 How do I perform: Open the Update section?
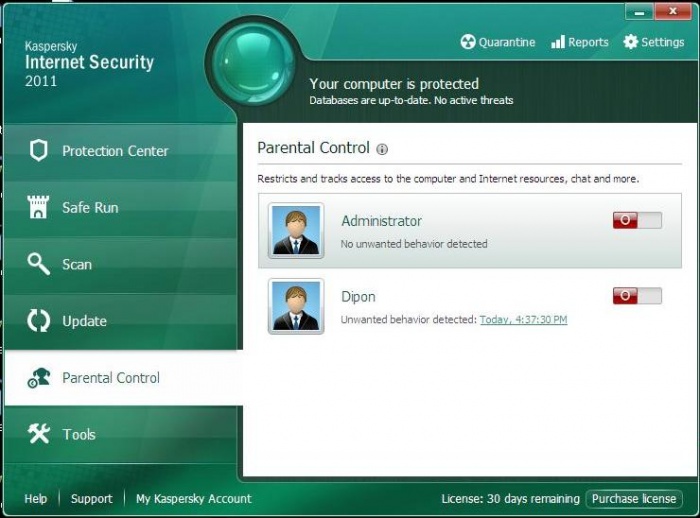[x=121, y=321]
